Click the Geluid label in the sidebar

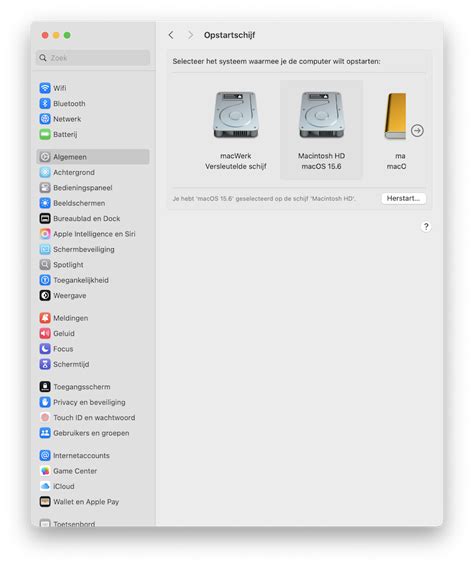(64, 333)
